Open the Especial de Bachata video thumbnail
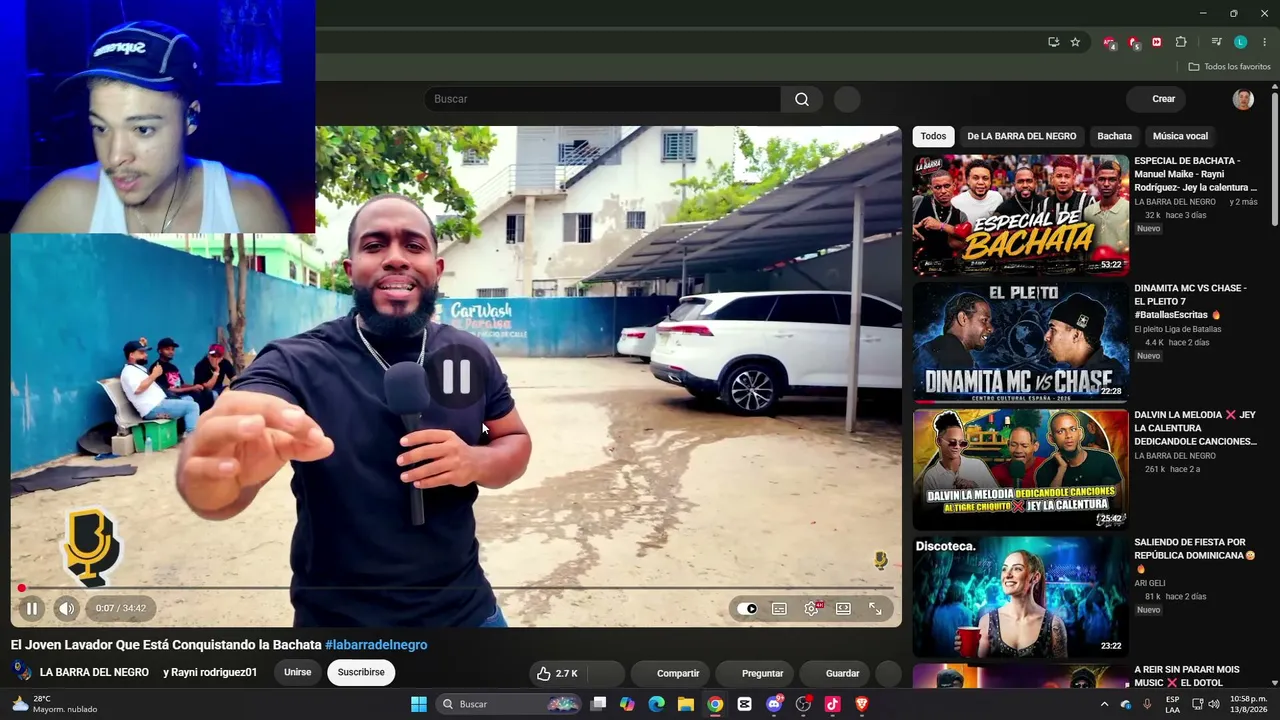 point(1020,215)
